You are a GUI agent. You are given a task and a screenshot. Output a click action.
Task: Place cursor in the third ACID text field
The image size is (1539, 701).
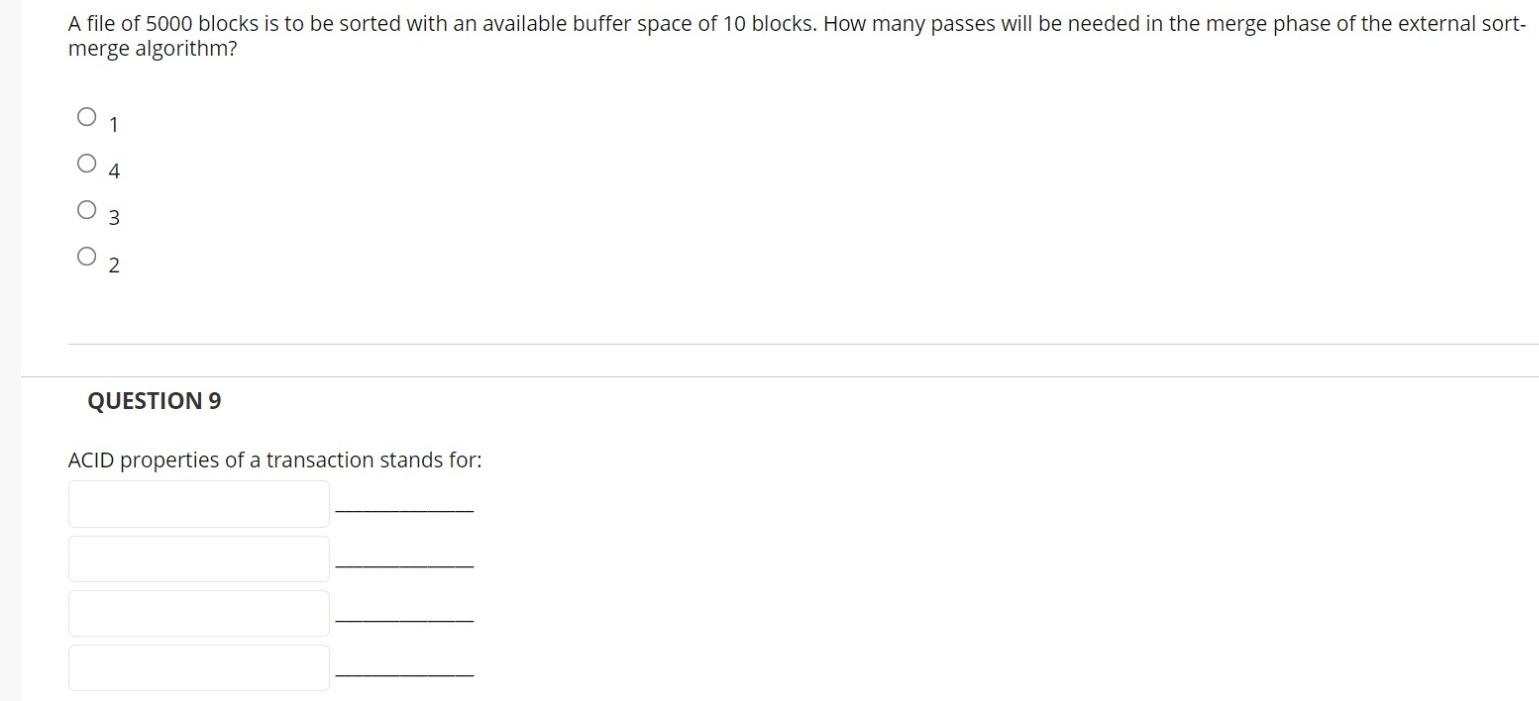(198, 612)
